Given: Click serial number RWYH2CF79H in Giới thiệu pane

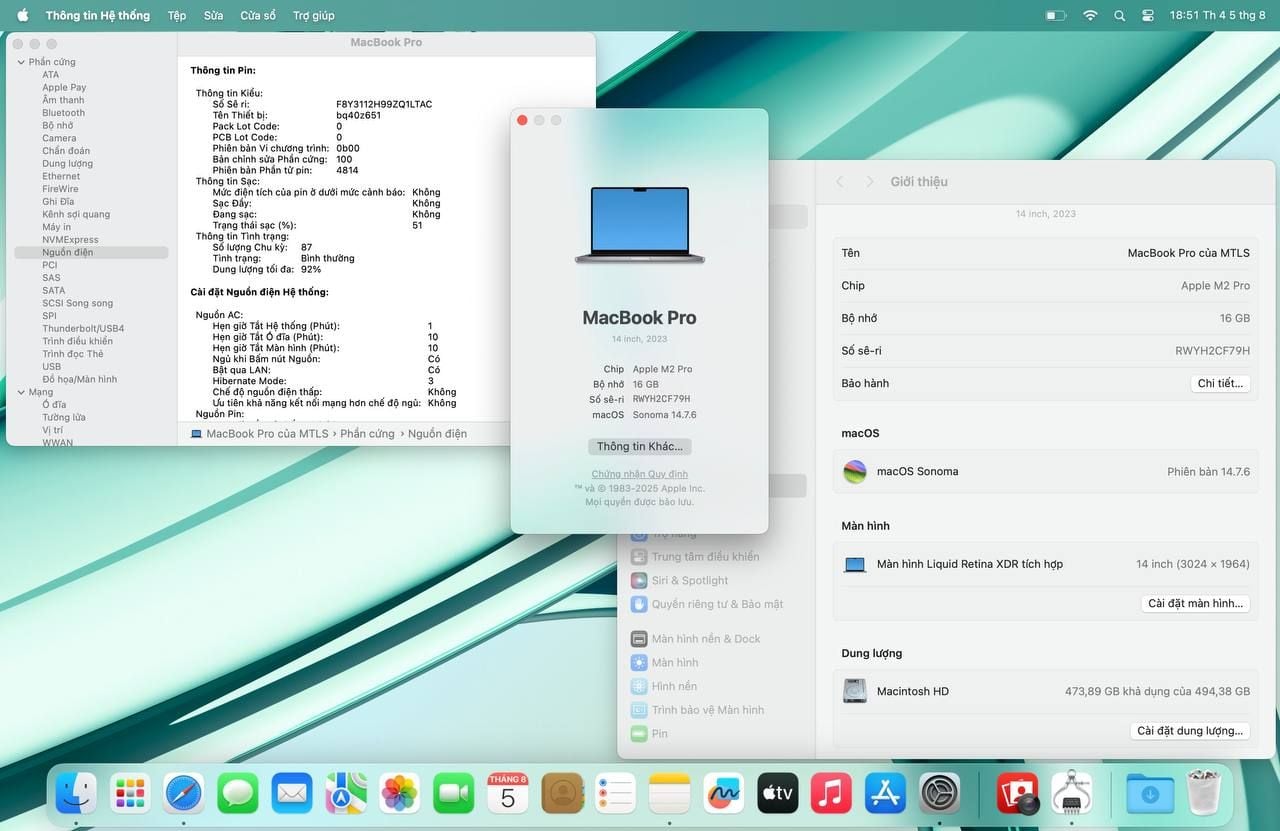Looking at the screenshot, I should pos(1212,351).
